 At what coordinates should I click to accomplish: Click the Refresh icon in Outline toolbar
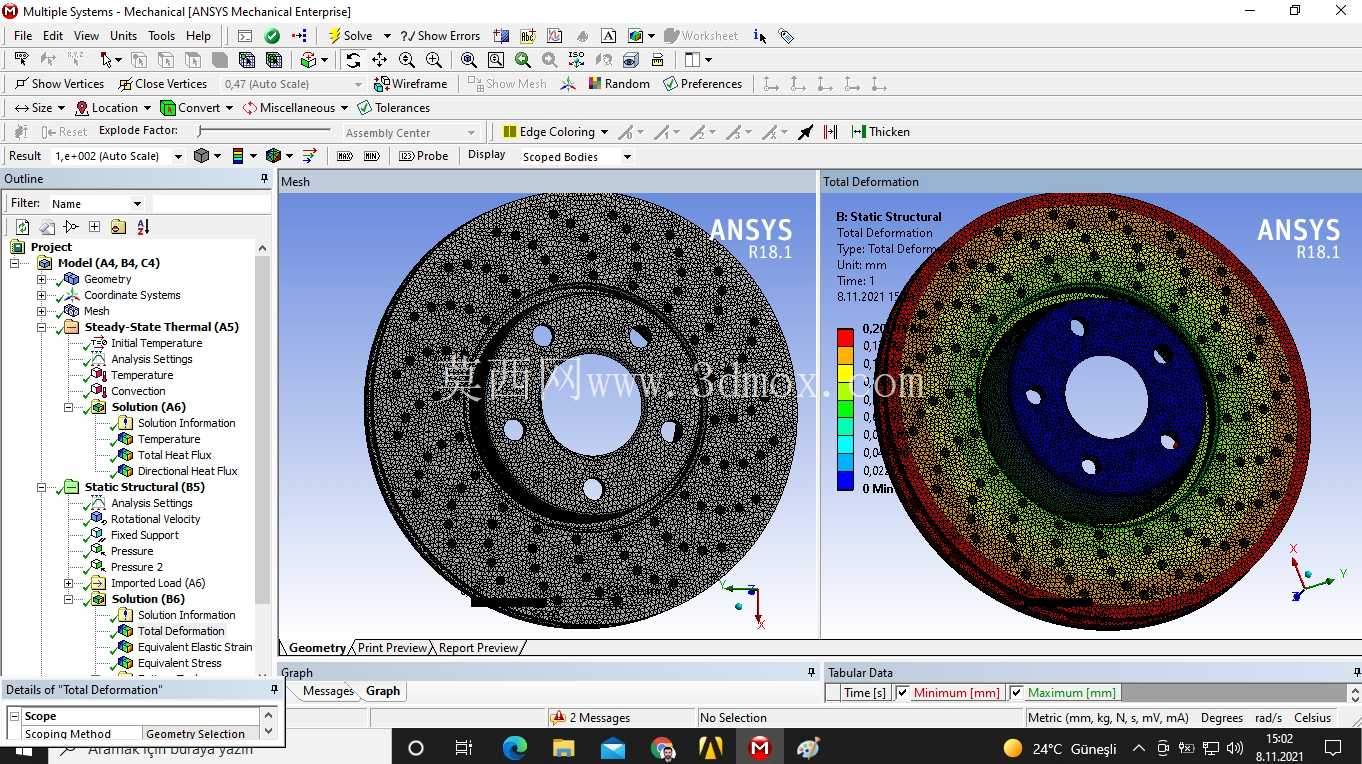(23, 227)
